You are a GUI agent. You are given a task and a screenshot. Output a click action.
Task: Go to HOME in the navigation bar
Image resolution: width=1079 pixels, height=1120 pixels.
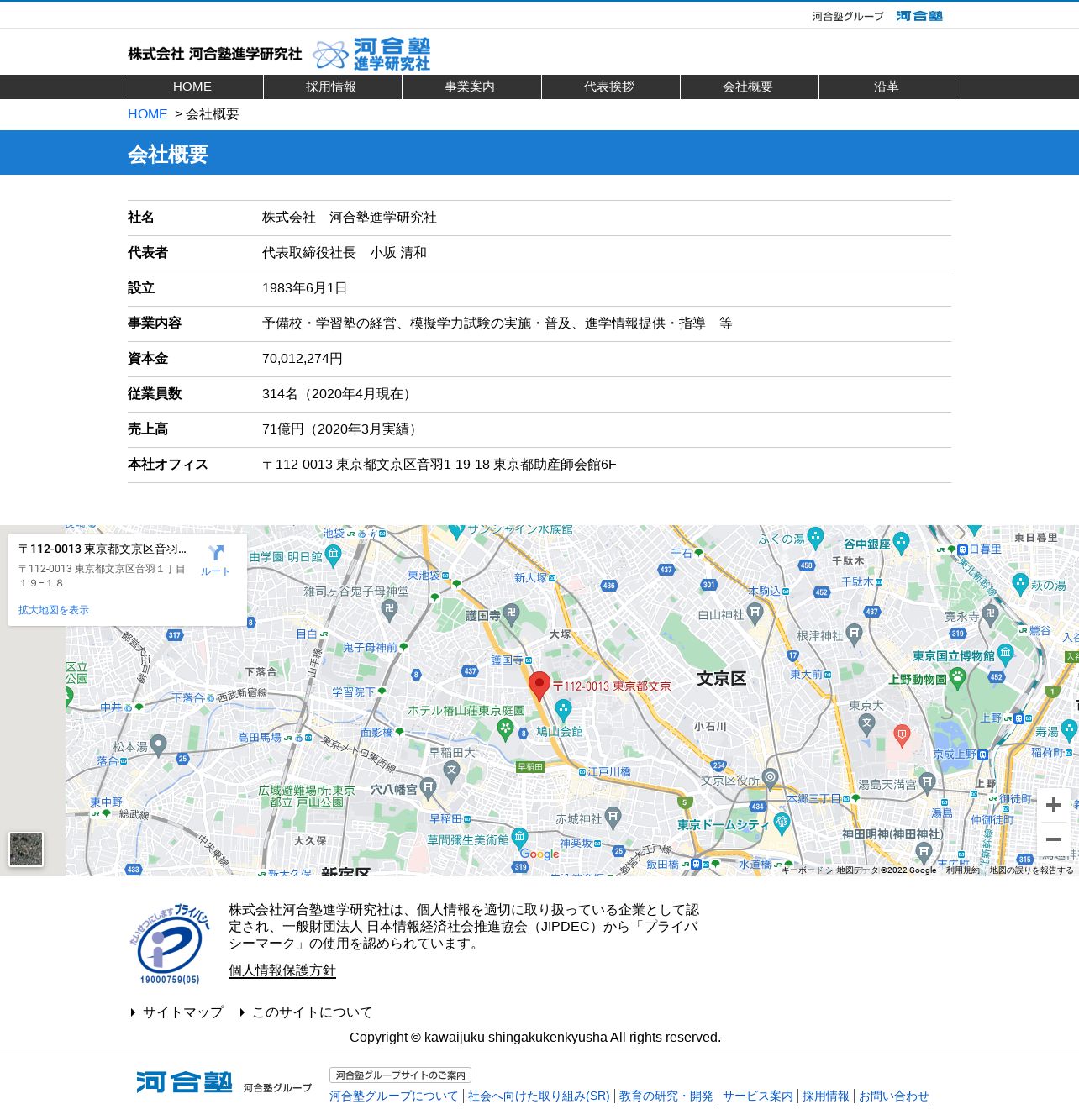[x=192, y=87]
